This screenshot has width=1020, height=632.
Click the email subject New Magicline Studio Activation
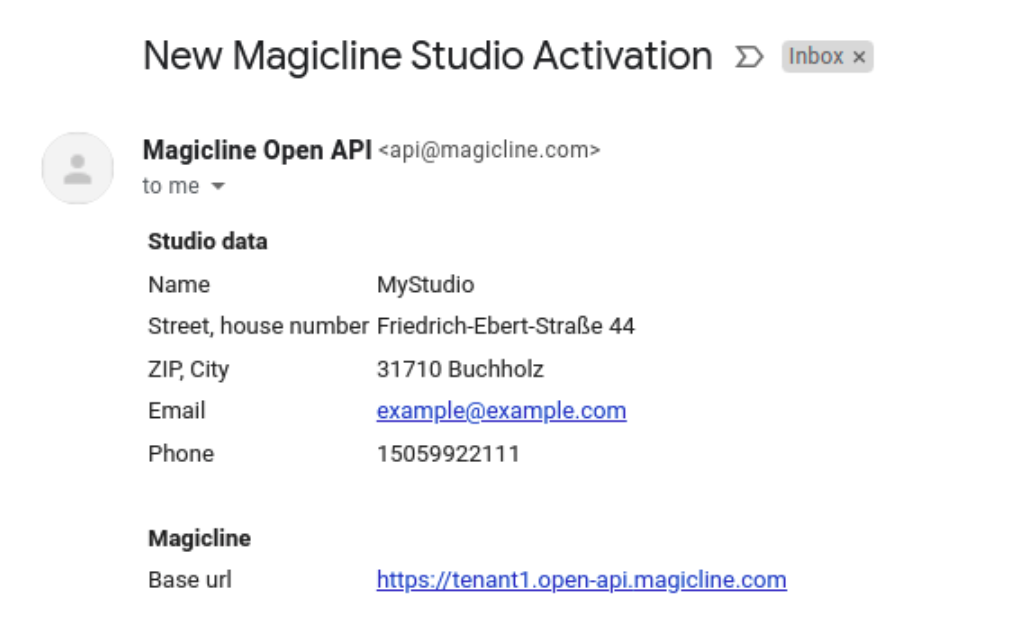(x=427, y=56)
